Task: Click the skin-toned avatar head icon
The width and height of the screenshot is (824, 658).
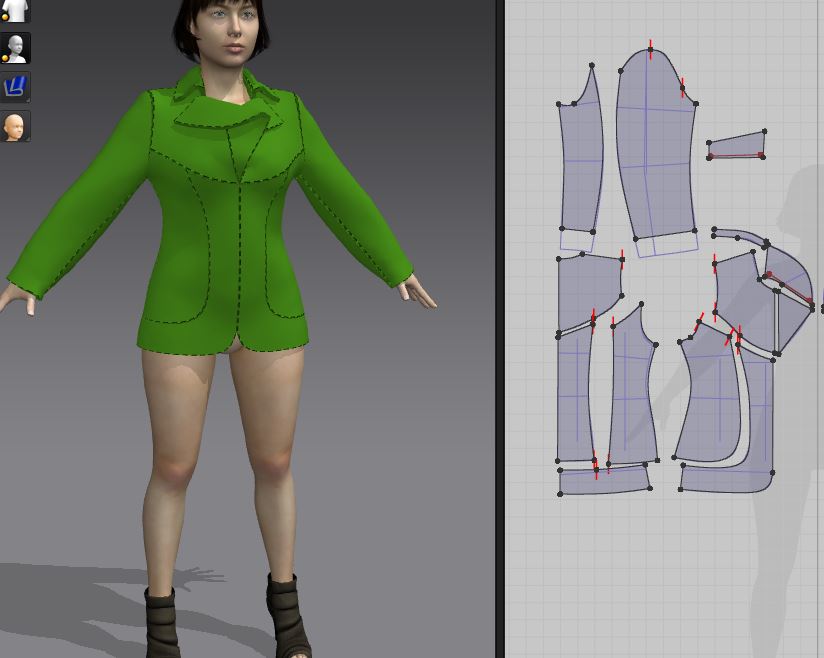Action: click(15, 126)
